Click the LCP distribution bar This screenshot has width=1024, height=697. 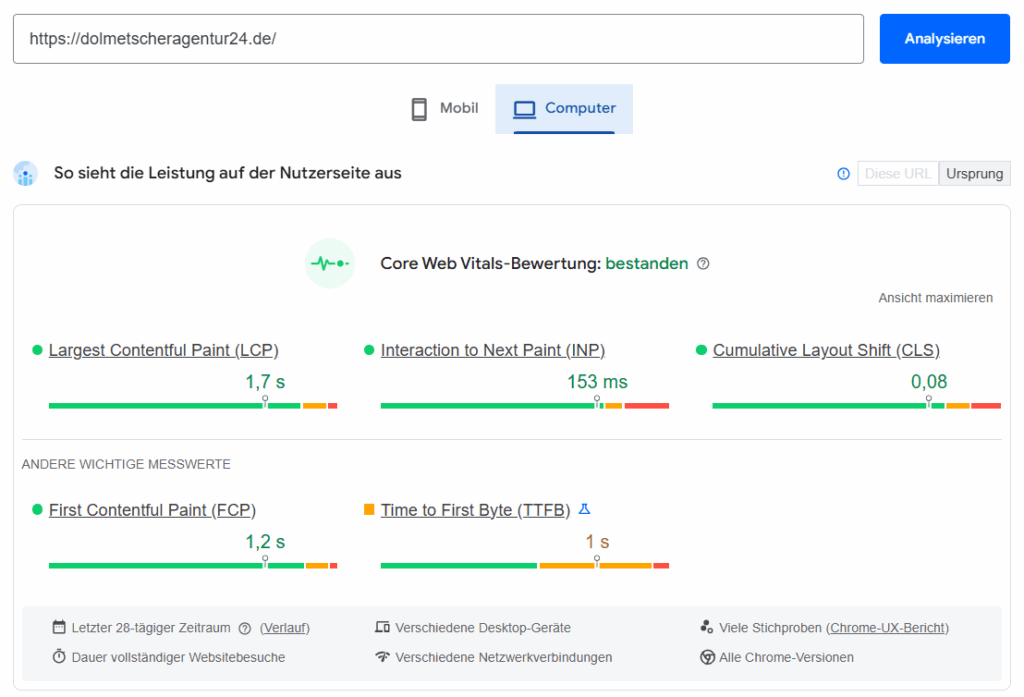[193, 406]
